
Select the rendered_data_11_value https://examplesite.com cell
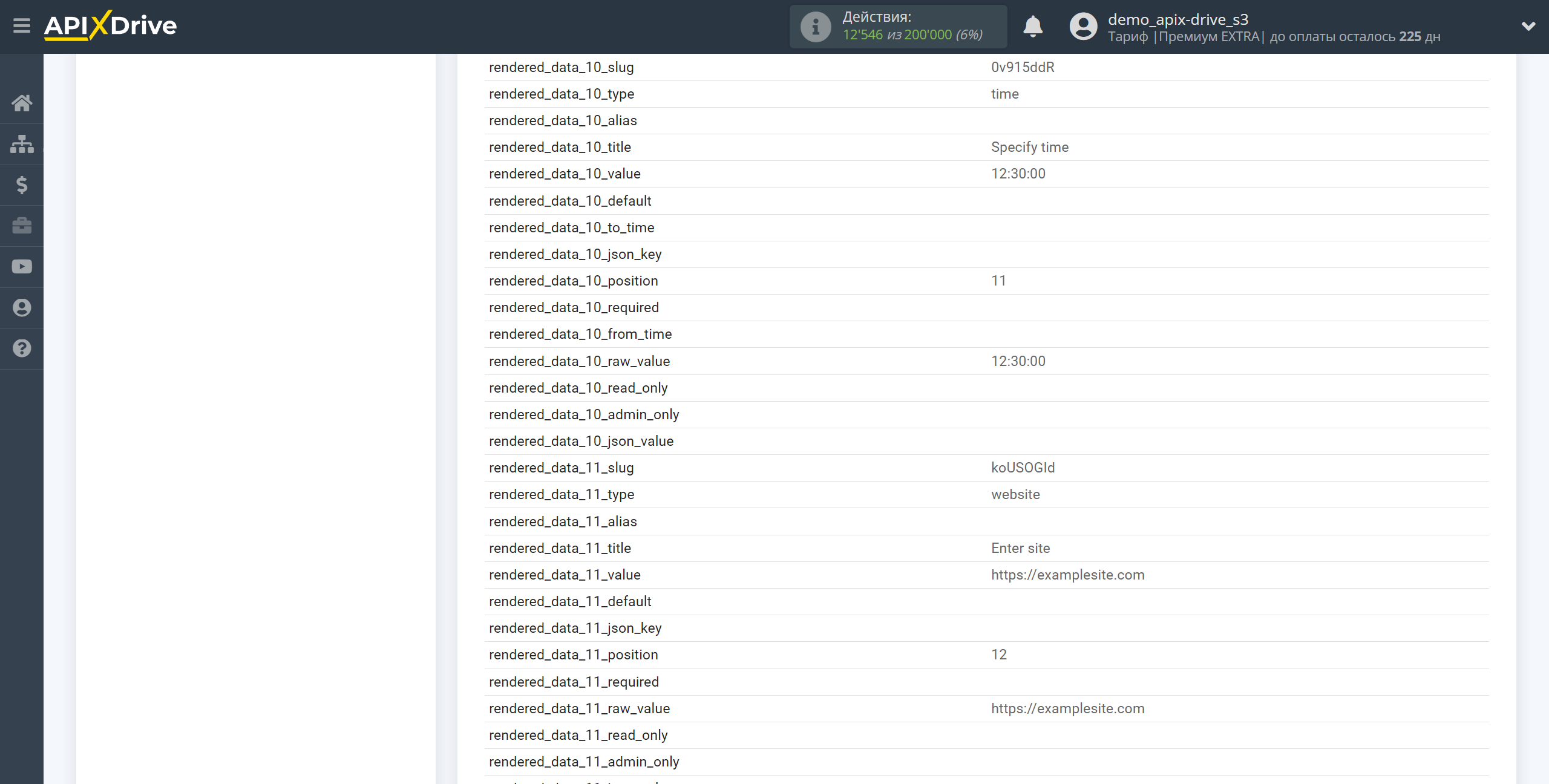pos(1067,575)
